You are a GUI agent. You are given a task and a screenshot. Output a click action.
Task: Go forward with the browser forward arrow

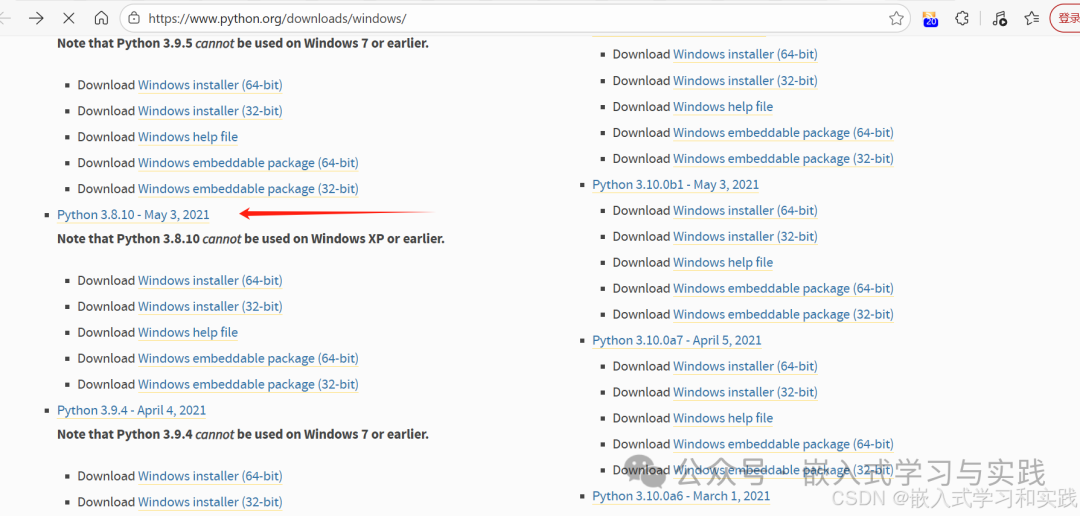[x=36, y=18]
